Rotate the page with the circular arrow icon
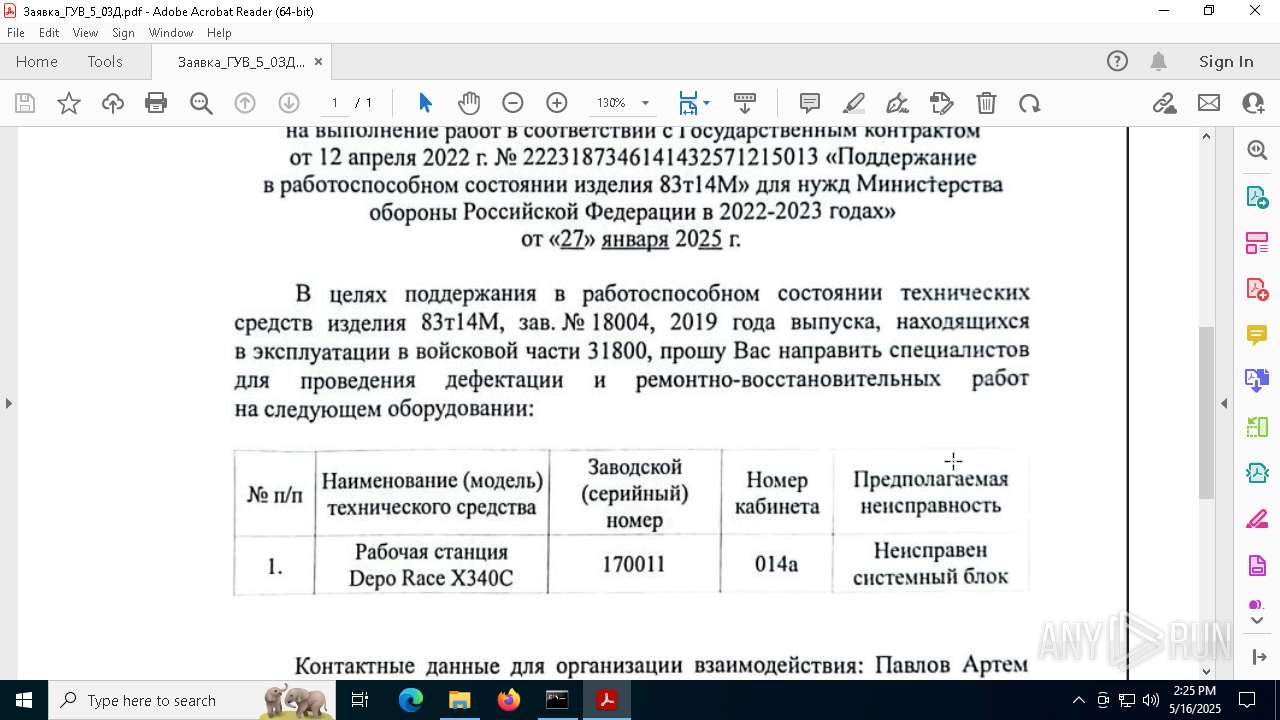 tap(1029, 103)
